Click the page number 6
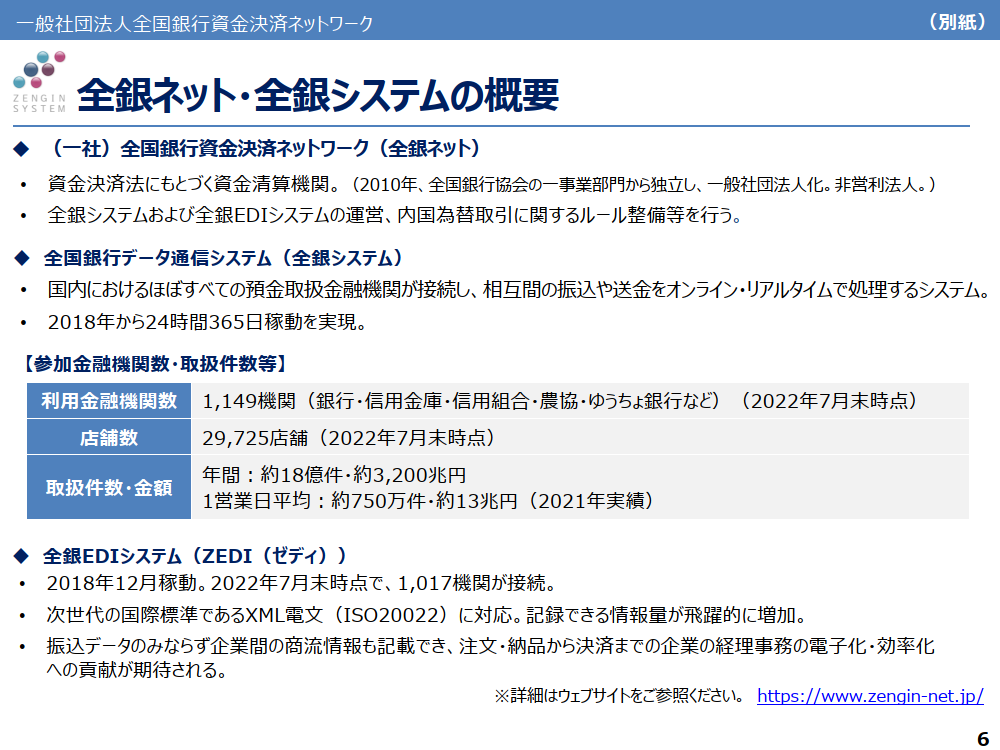 [983, 738]
